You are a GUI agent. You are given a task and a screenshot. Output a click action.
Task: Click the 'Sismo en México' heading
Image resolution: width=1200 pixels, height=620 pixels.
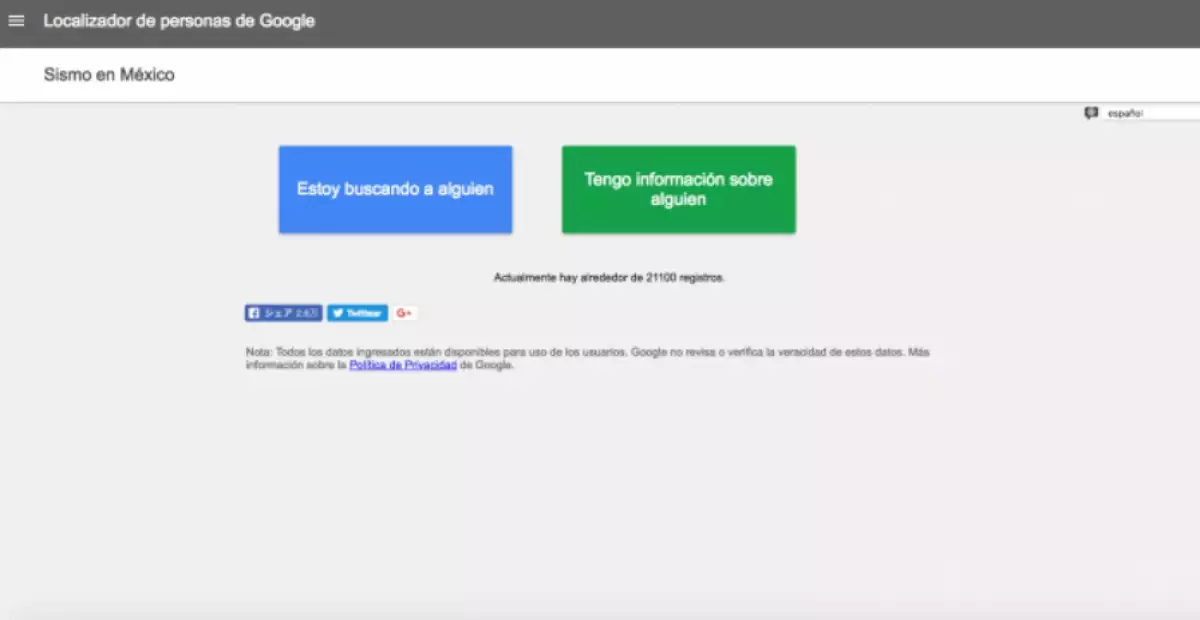[107, 74]
